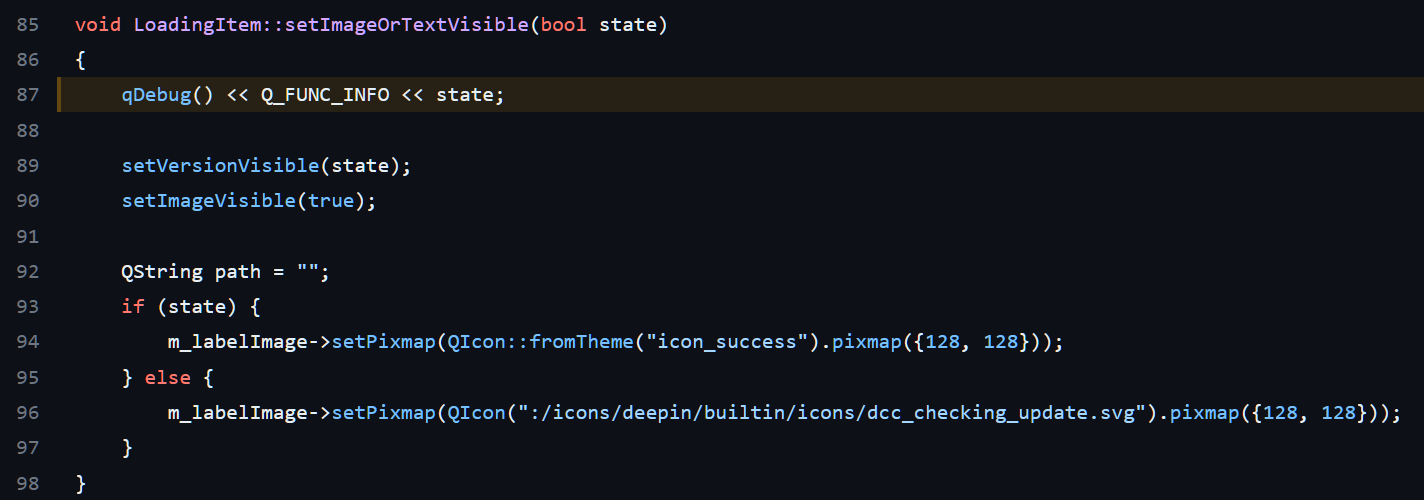
Task: Click line number 89
Action: 28,166
